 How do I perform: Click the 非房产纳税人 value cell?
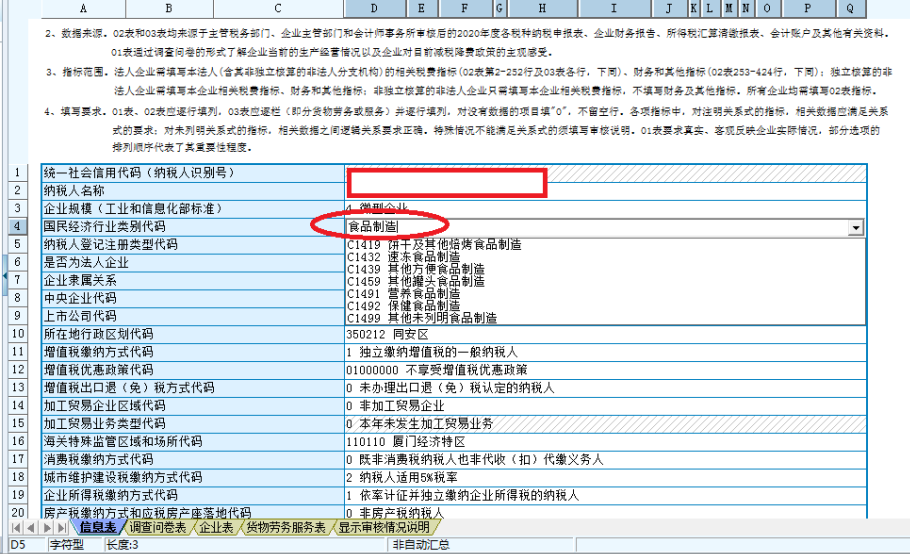click(x=606, y=513)
